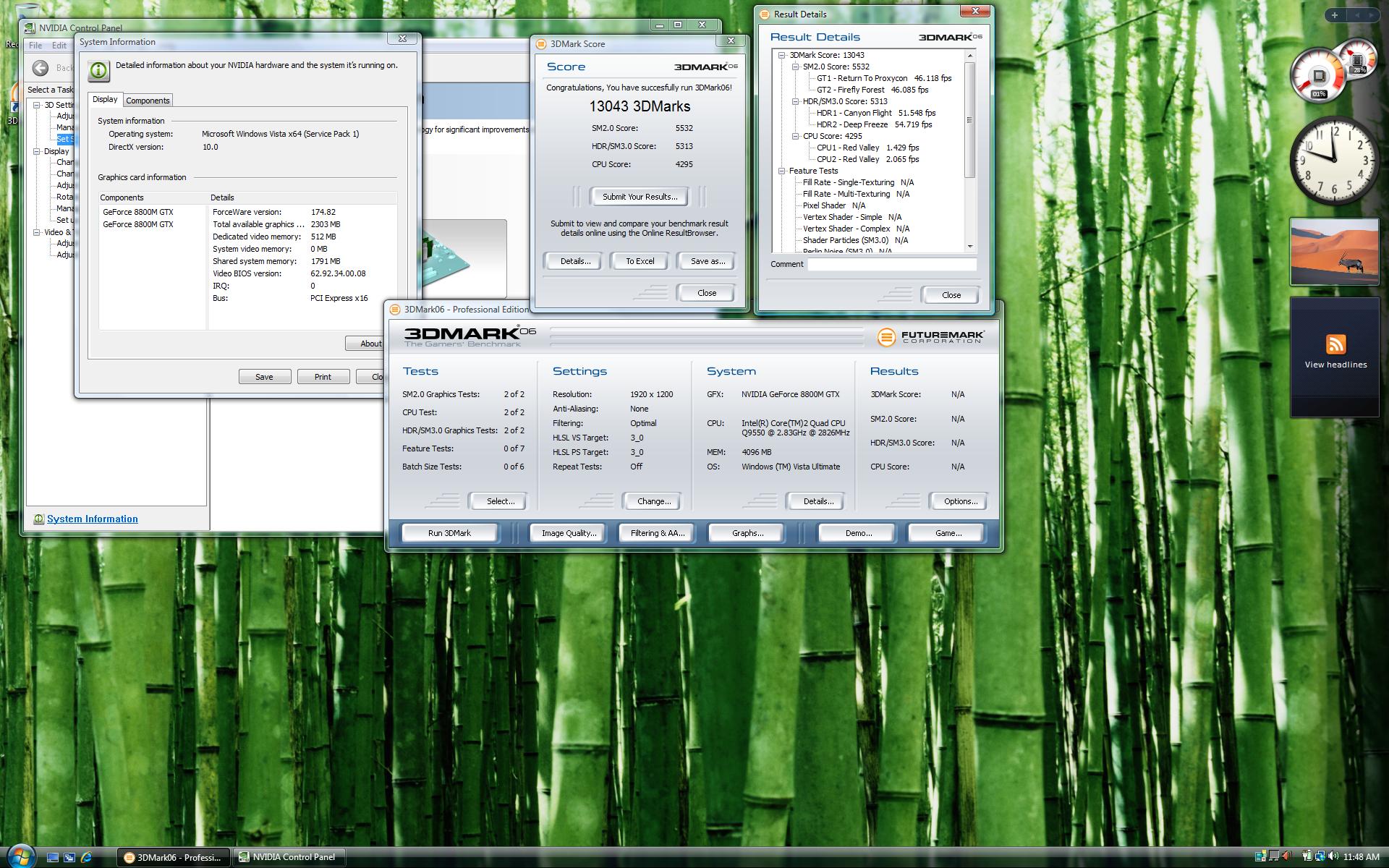Viewport: 1389px width, 868px height.
Task: Click NVIDIA Control Panel Back arrow
Action: click(41, 67)
